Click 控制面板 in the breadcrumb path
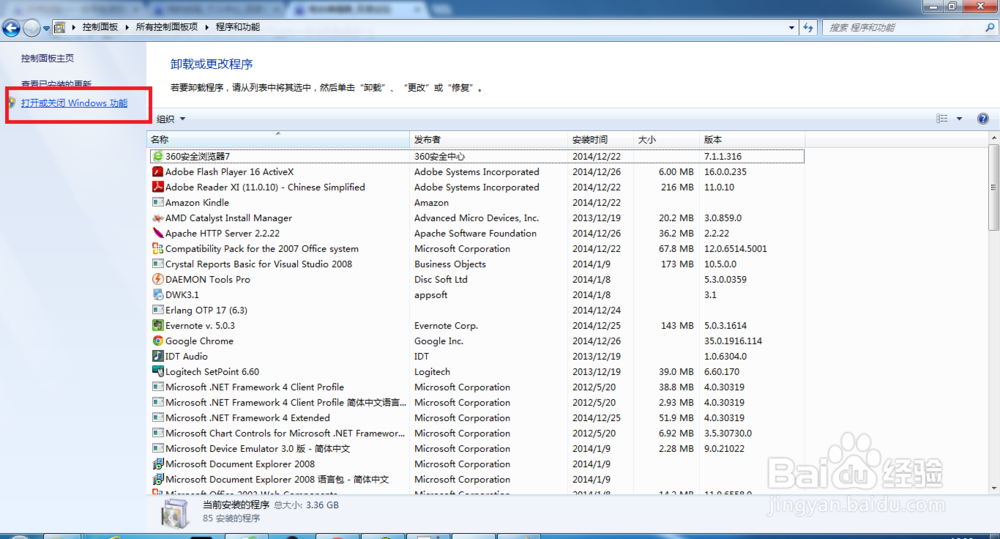Viewport: 1000px width, 539px height. click(x=100, y=27)
